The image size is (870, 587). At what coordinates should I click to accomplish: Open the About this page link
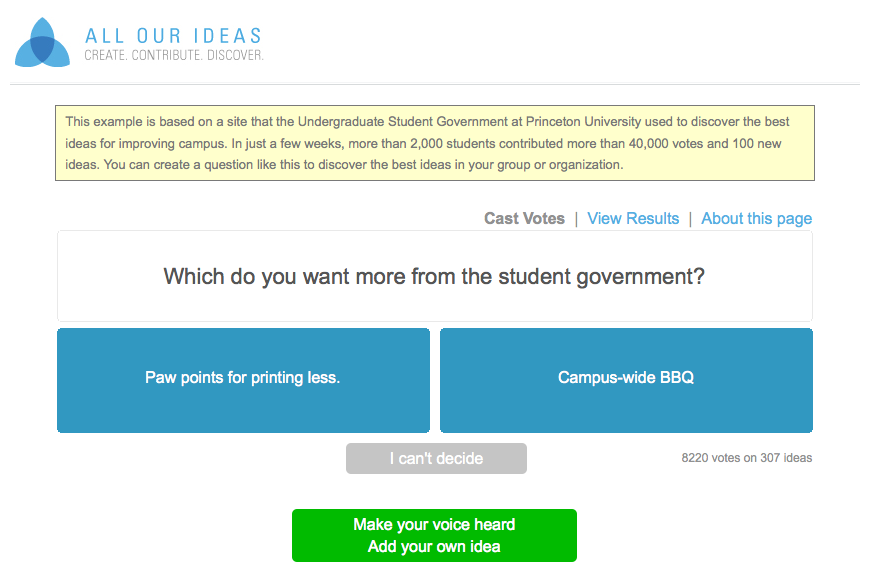point(757,219)
